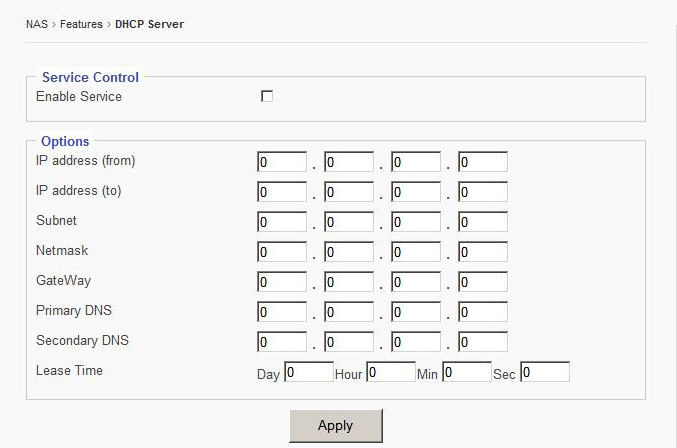Viewport: 677px width, 448px height.
Task: Click last octet of IP address (from)
Action: pos(483,162)
